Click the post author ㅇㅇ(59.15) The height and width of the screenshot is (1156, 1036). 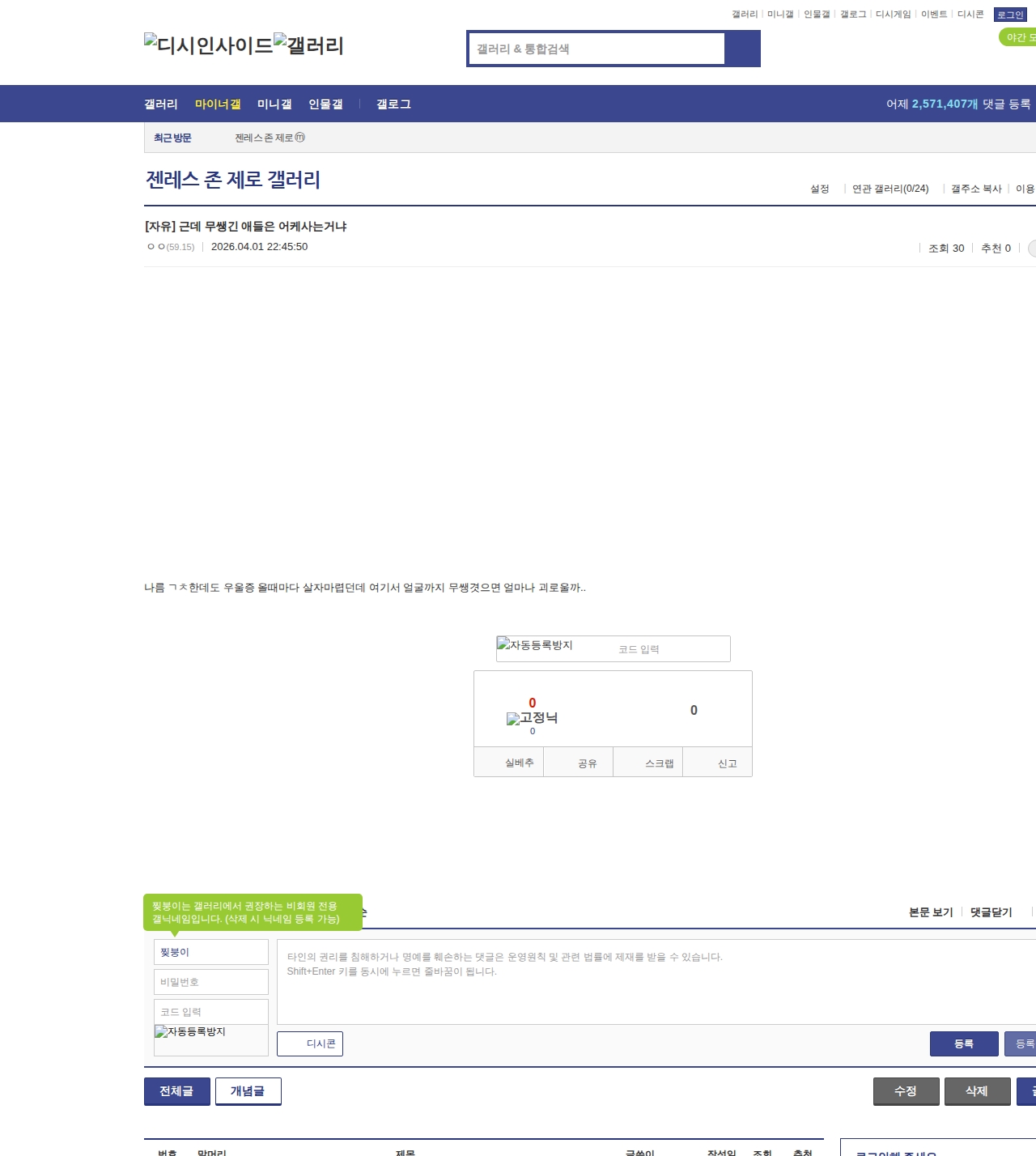[x=171, y=247]
